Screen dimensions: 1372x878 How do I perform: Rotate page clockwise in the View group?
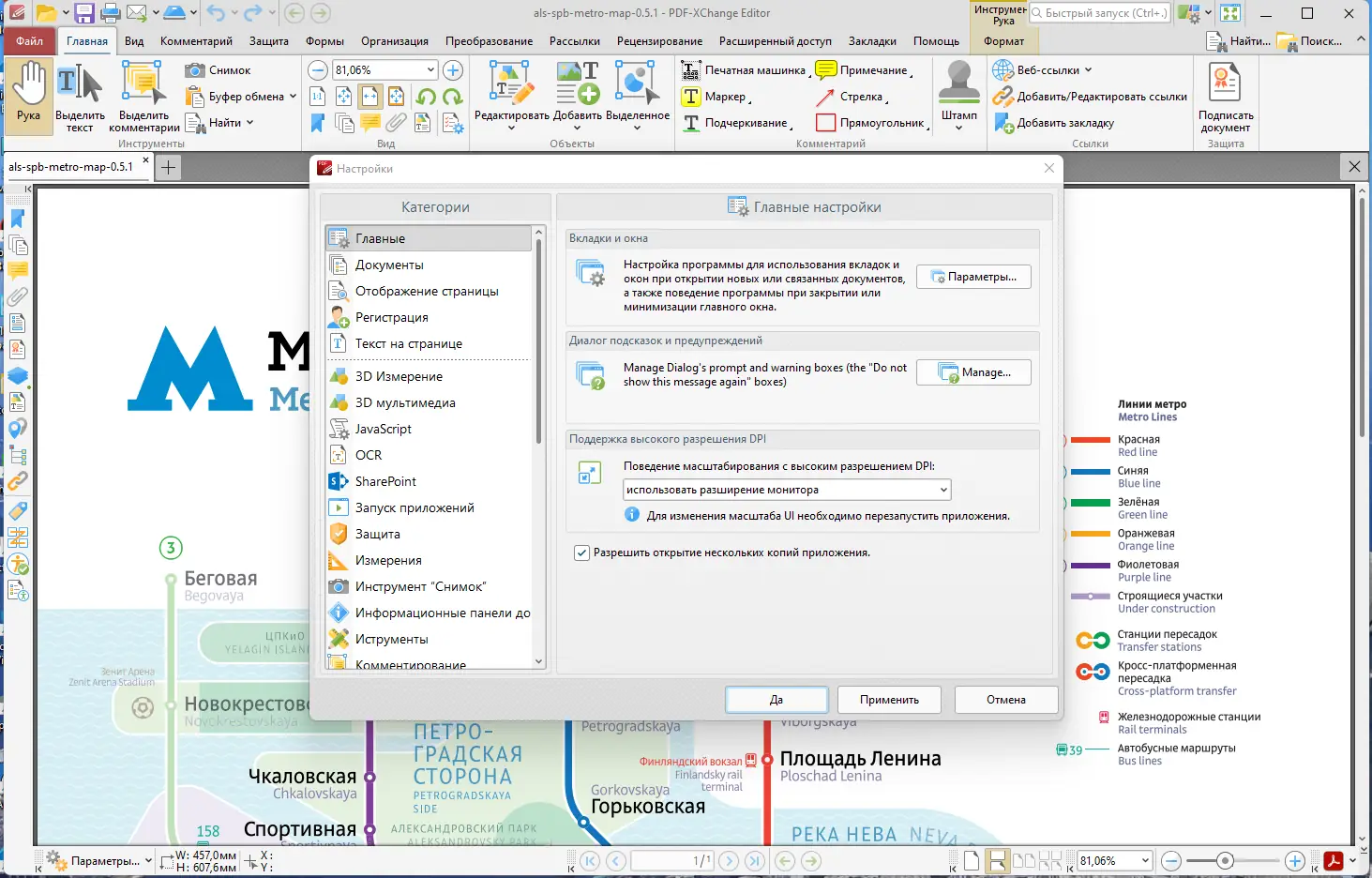[452, 97]
